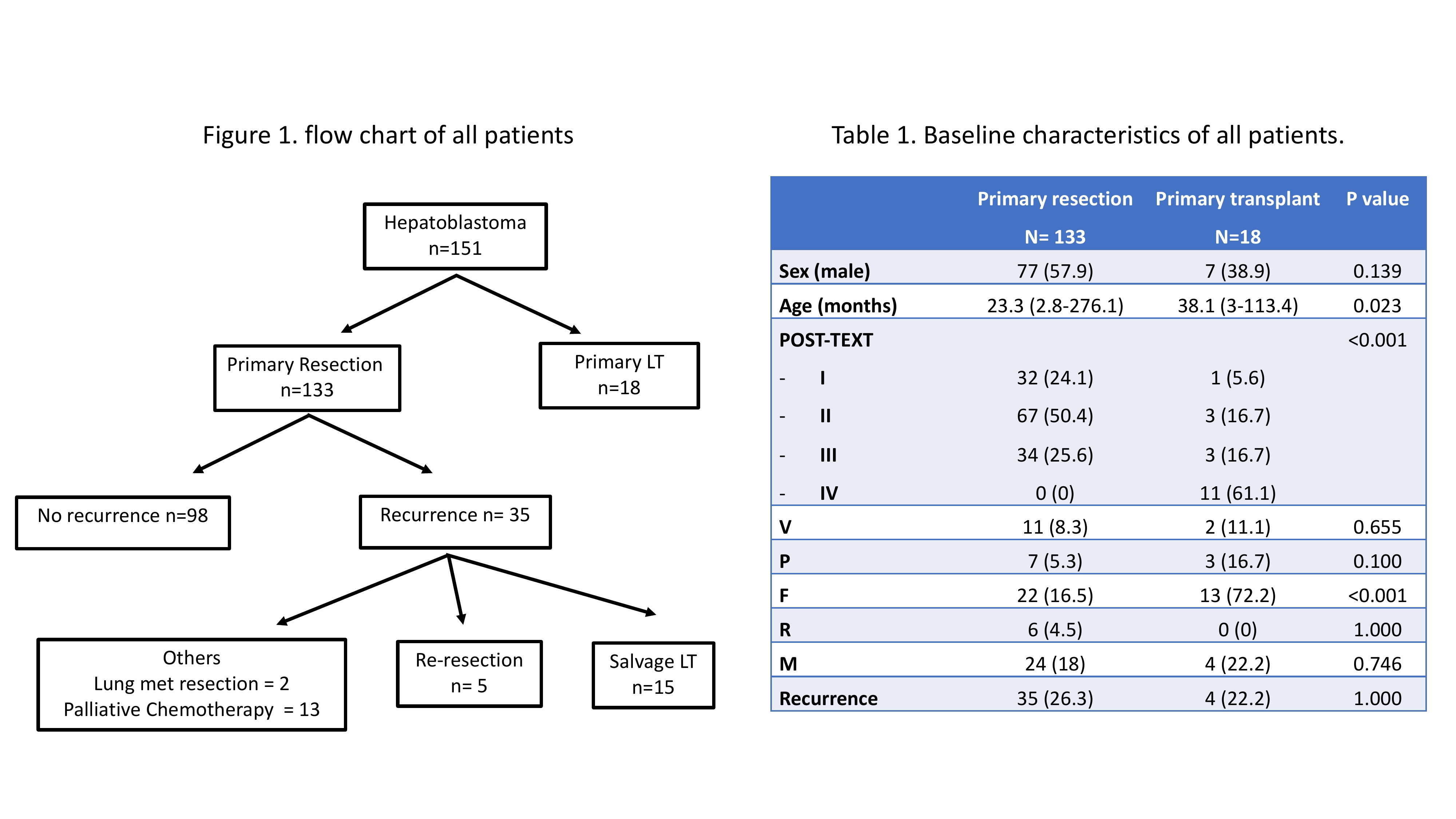Click the P value column header

point(1377,199)
